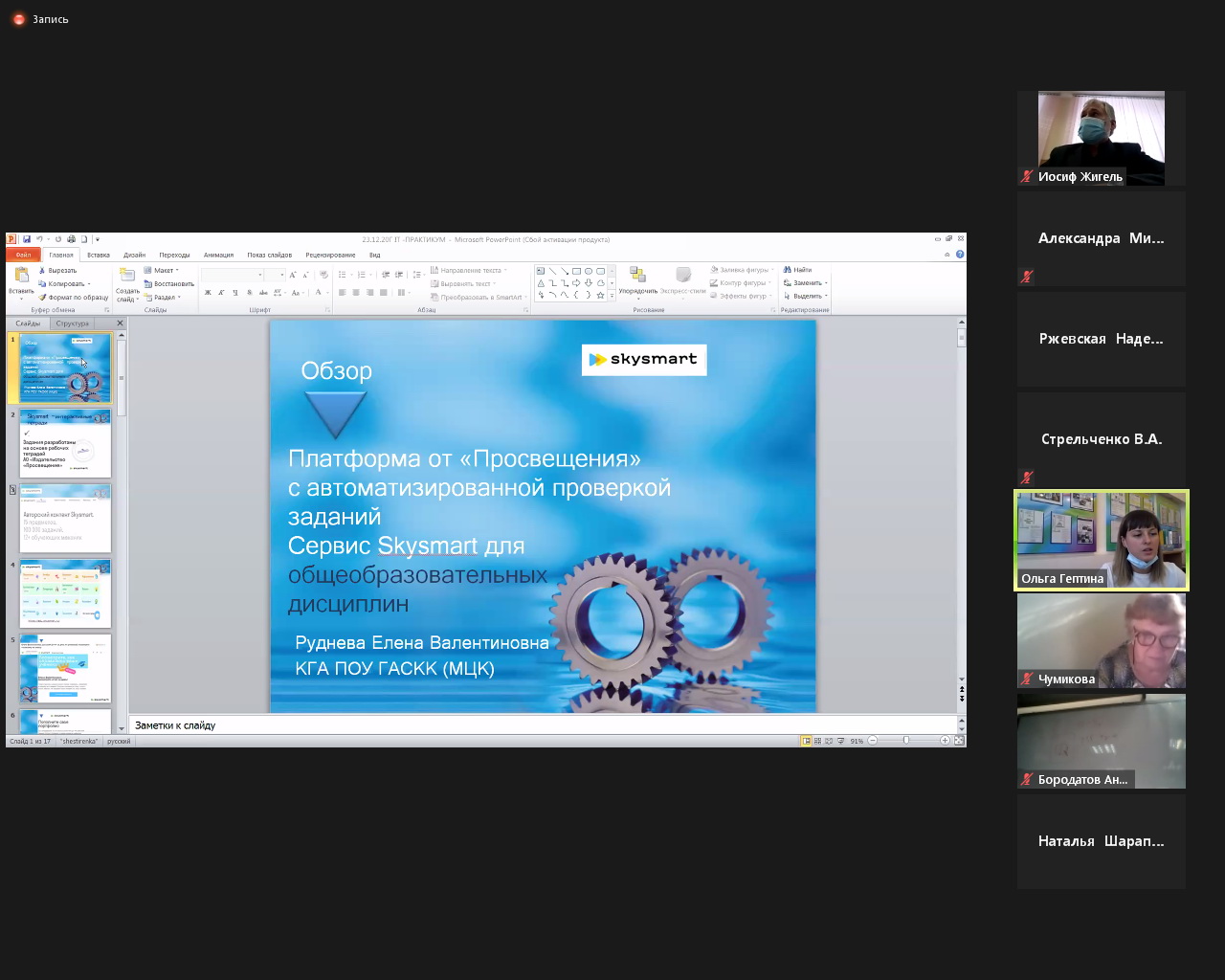Click the Cut (Вырезать) button

click(57, 271)
